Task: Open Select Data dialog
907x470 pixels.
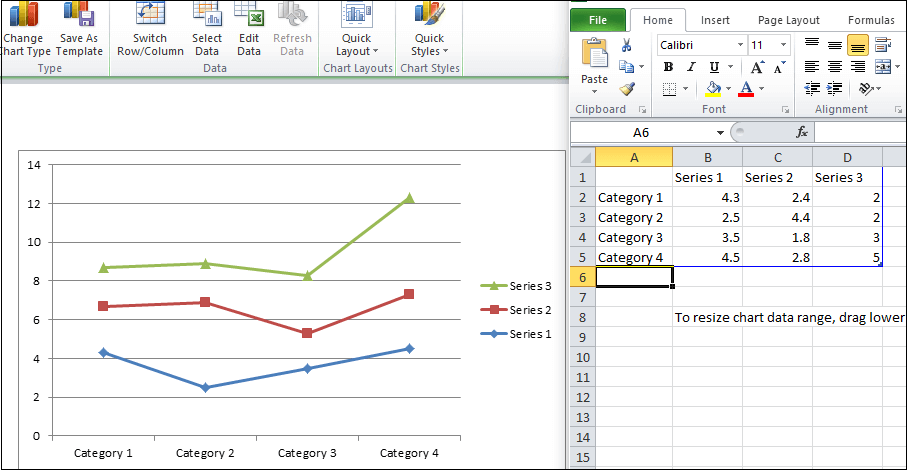Action: 207,14
